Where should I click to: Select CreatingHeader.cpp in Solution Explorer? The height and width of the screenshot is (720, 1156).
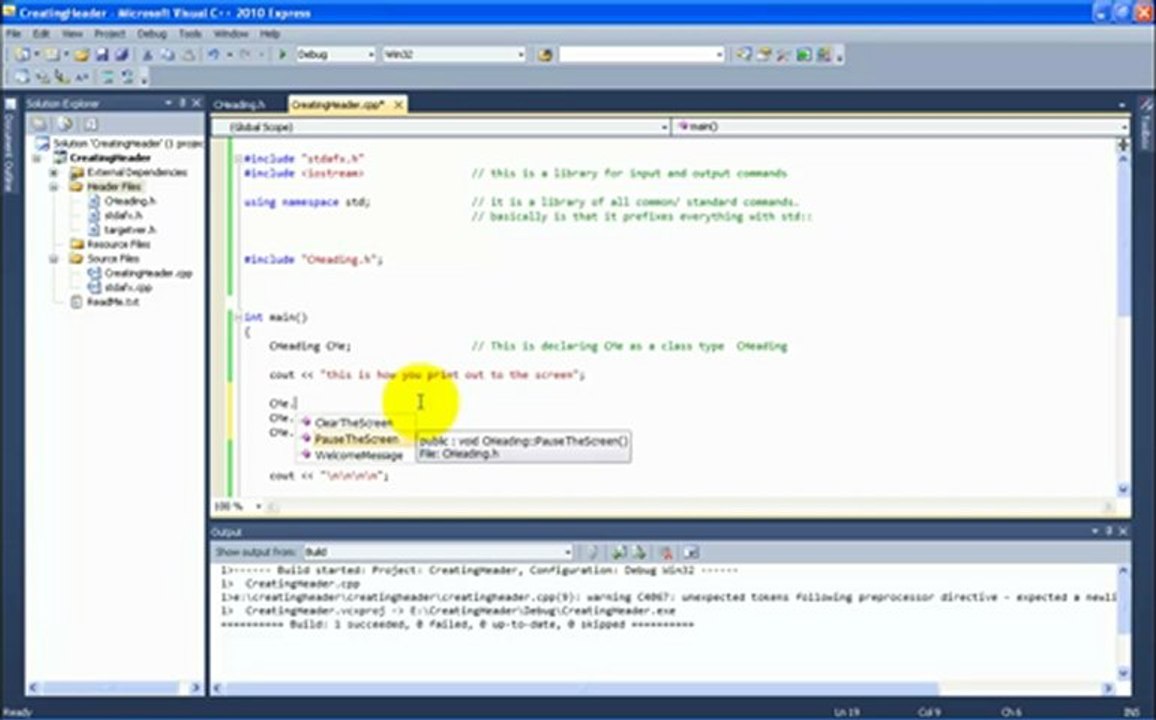148,273
